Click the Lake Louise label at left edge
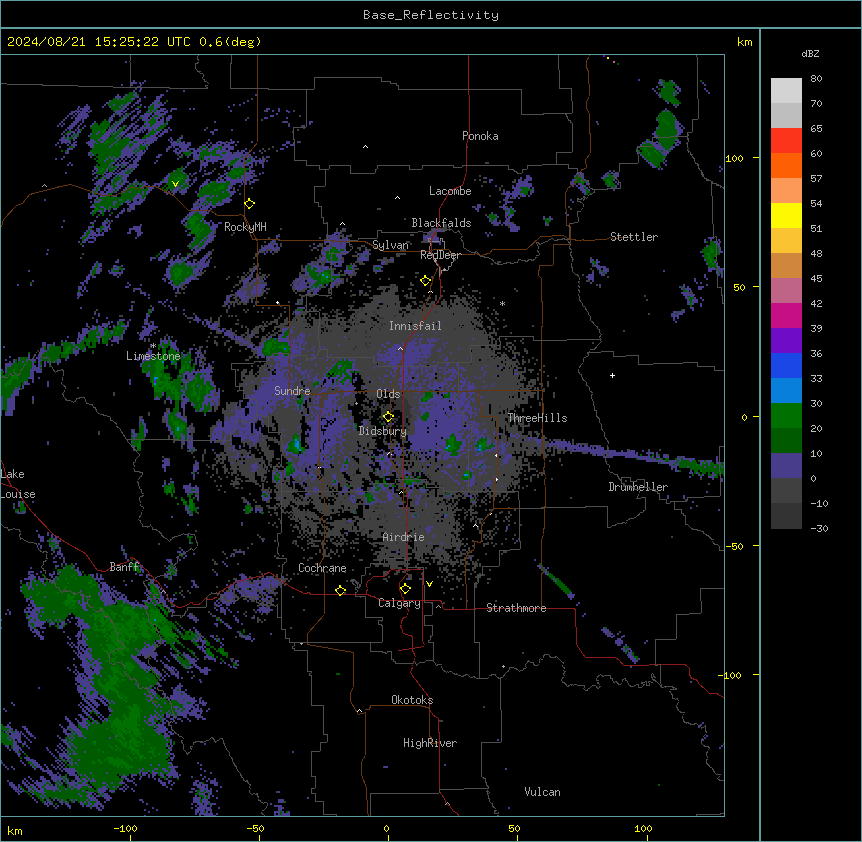The image size is (862, 842). pos(18,484)
